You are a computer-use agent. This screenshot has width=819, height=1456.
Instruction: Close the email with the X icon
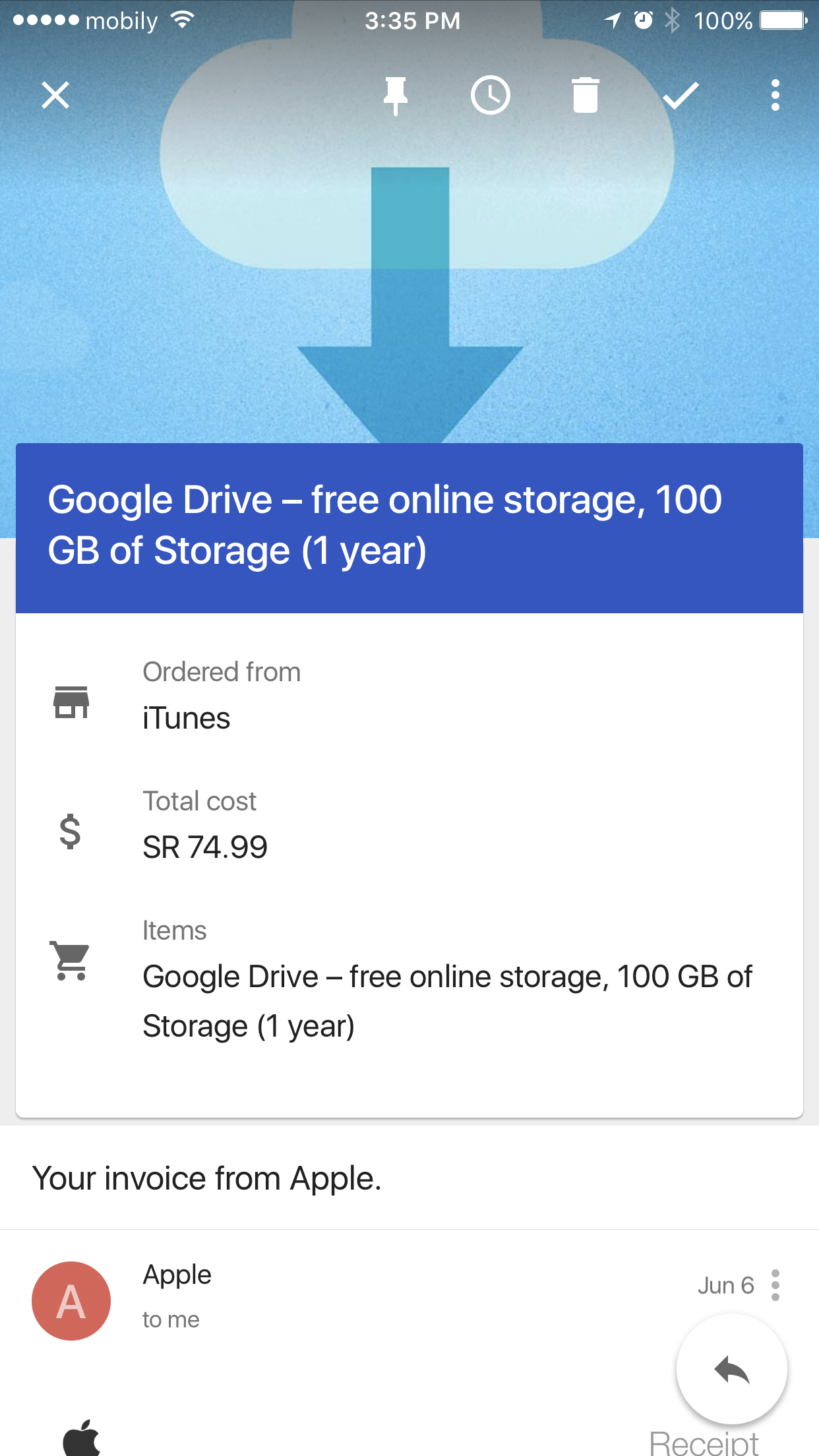[x=55, y=95]
